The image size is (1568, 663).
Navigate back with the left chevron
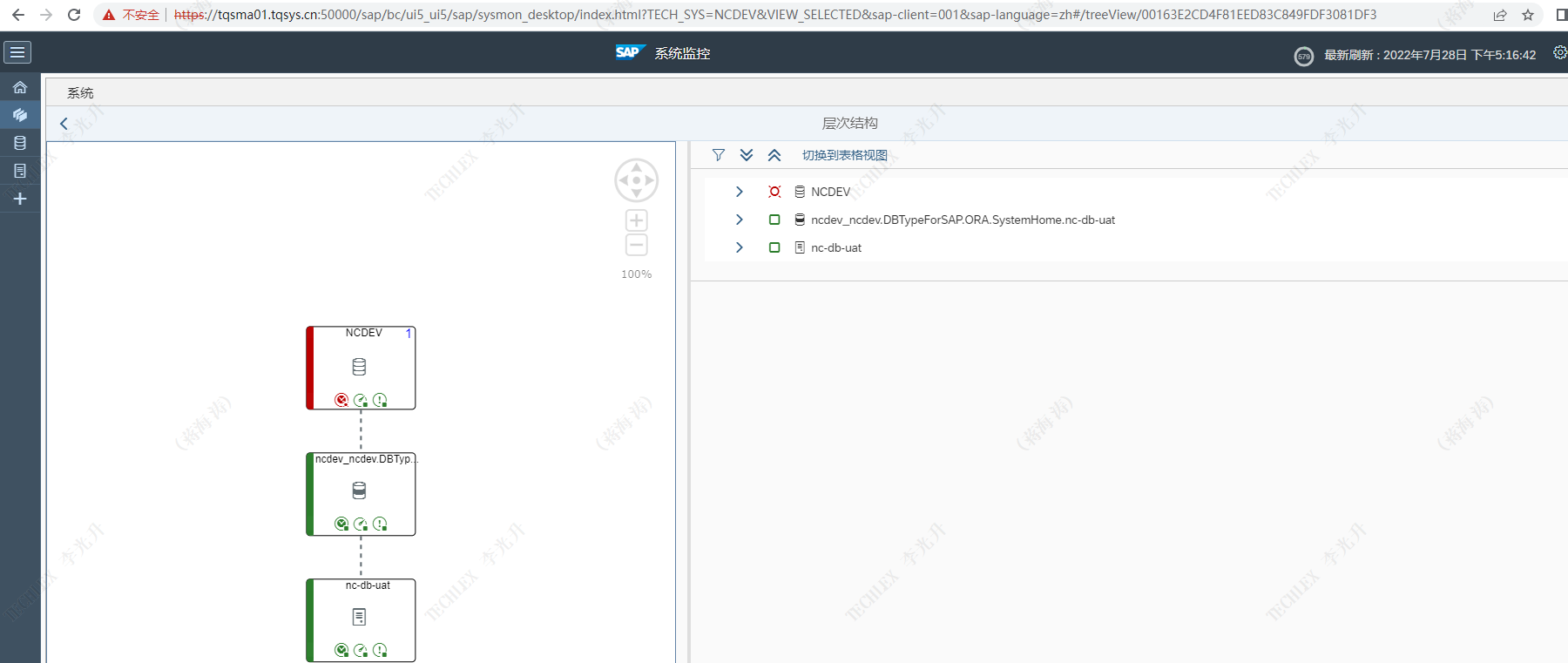pyautogui.click(x=64, y=124)
